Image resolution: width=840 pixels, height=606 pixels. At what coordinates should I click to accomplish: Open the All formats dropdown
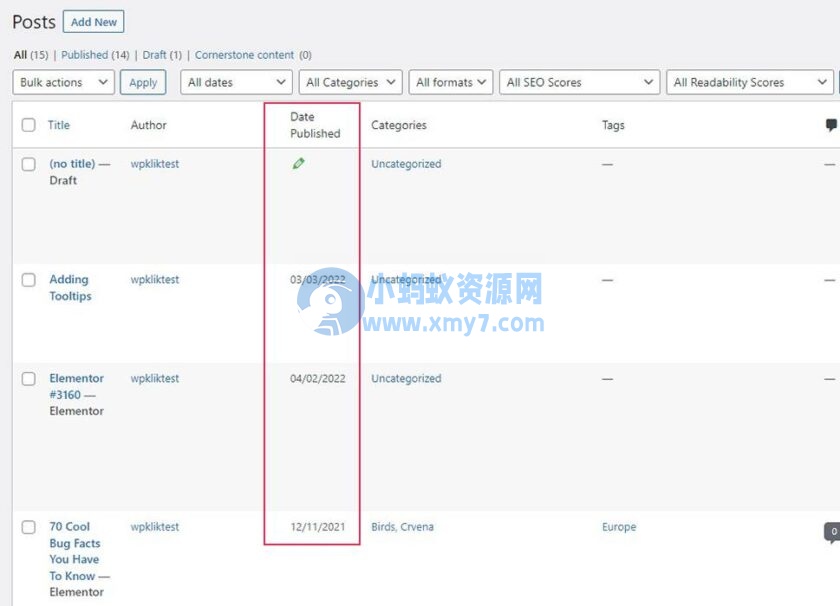coord(450,82)
